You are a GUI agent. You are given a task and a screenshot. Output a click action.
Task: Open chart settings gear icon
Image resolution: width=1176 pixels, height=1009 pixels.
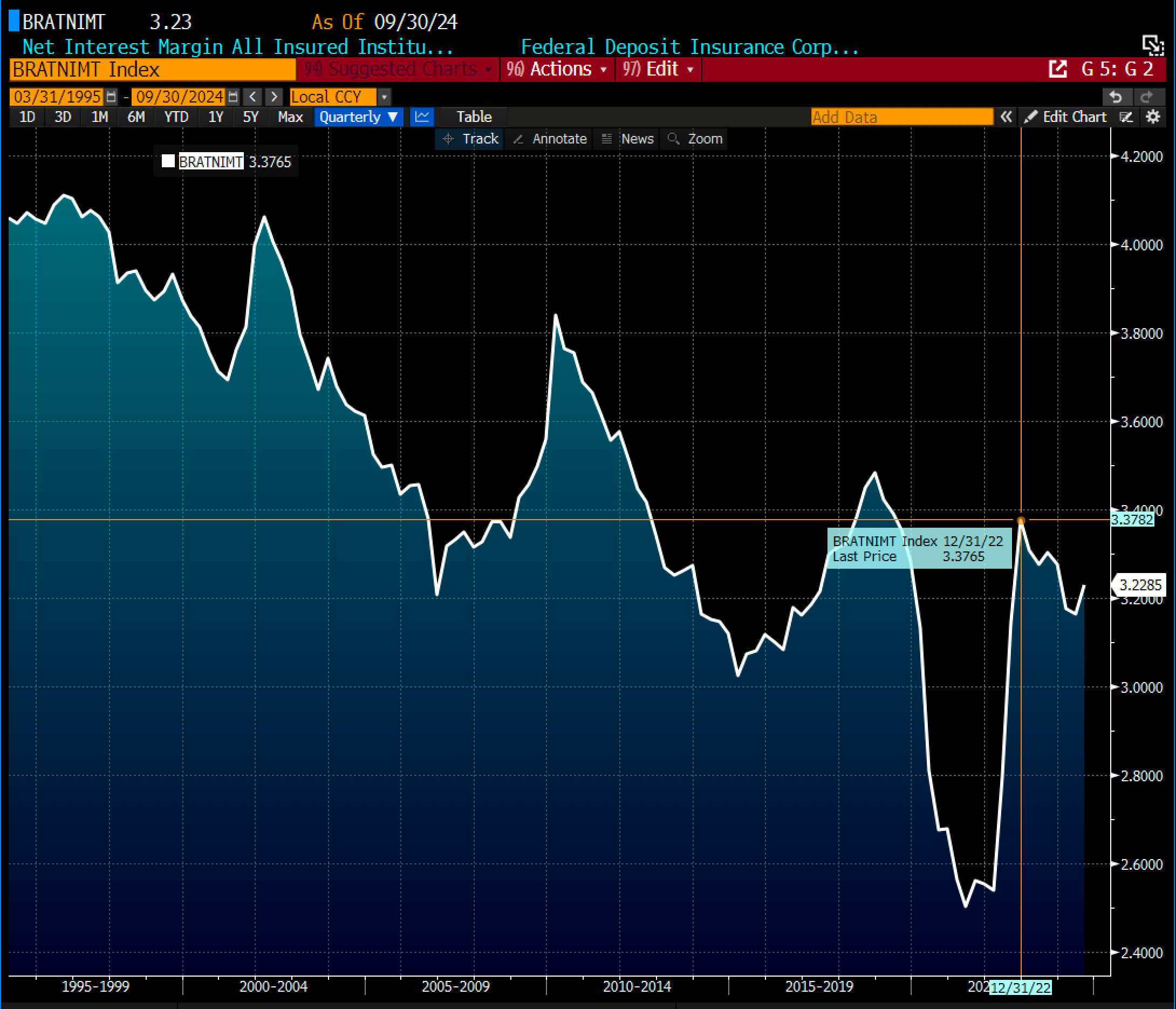coord(1153,117)
